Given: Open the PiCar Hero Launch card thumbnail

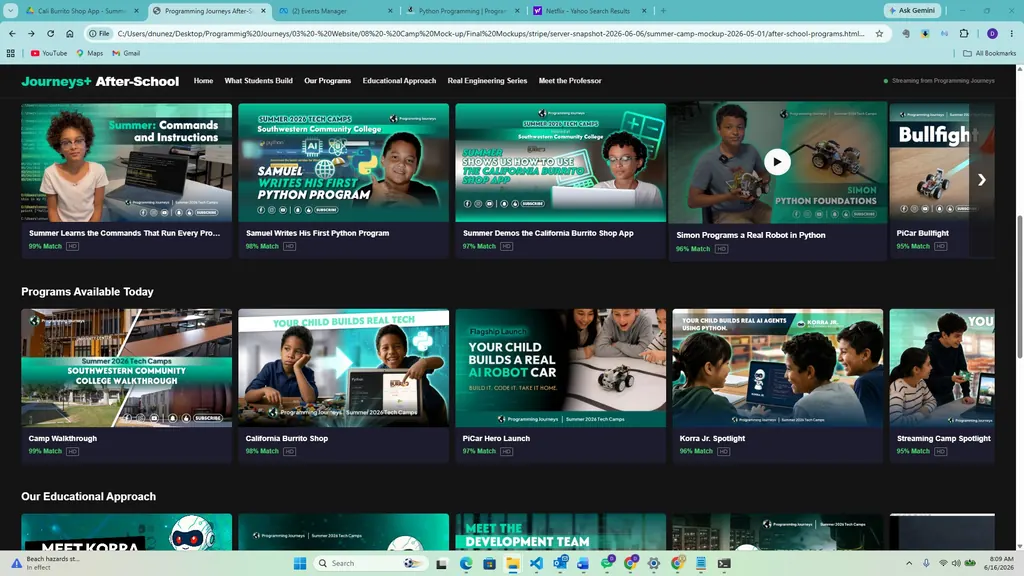Looking at the screenshot, I should (x=560, y=368).
